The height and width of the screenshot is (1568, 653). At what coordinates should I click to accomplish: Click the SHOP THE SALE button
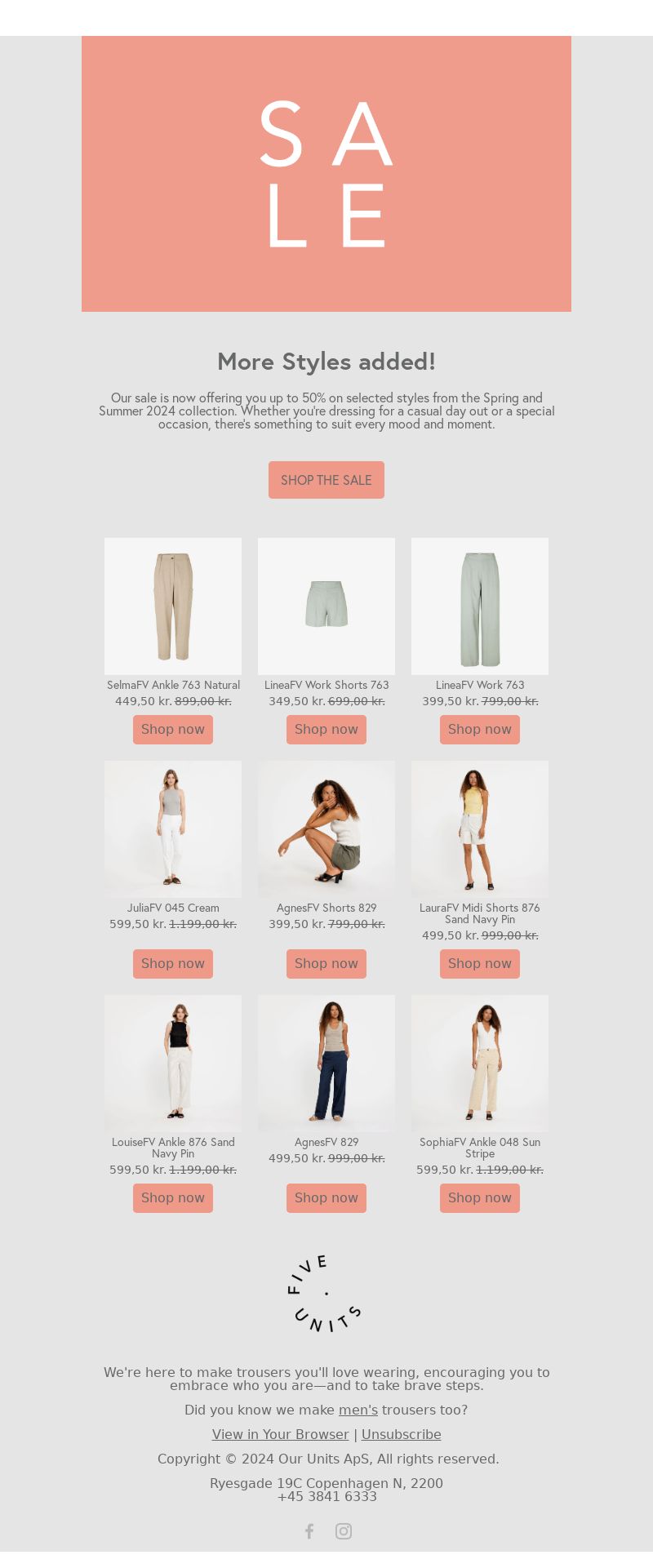coord(326,480)
